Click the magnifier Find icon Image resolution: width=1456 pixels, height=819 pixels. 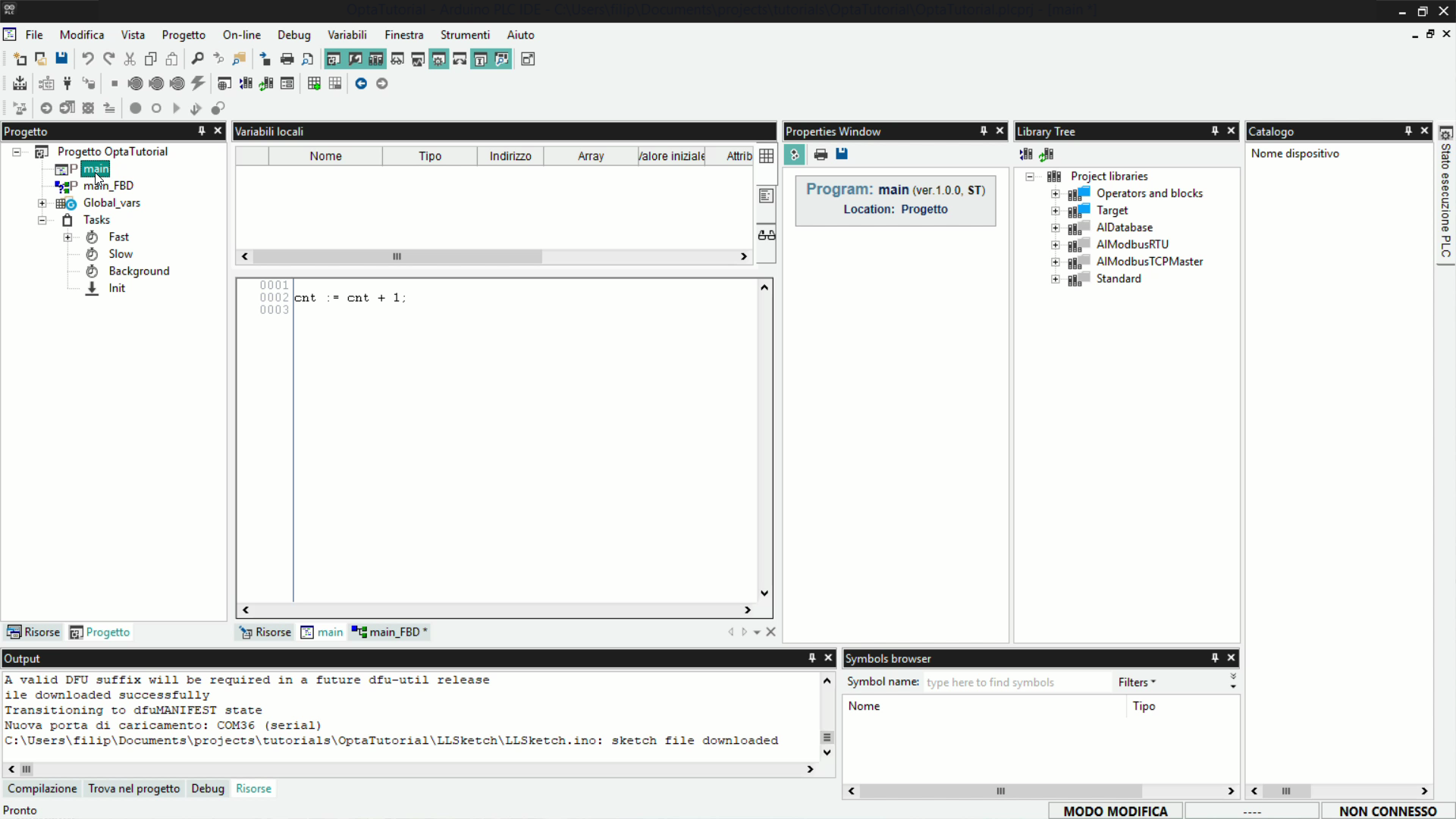pos(197,59)
